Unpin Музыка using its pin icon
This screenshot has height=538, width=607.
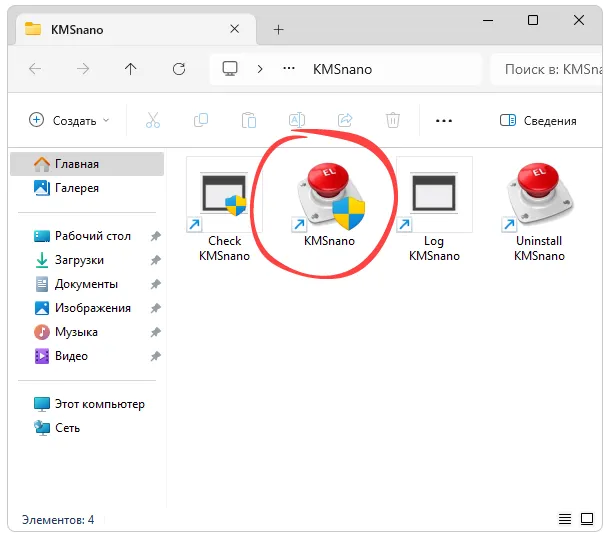click(x=156, y=332)
